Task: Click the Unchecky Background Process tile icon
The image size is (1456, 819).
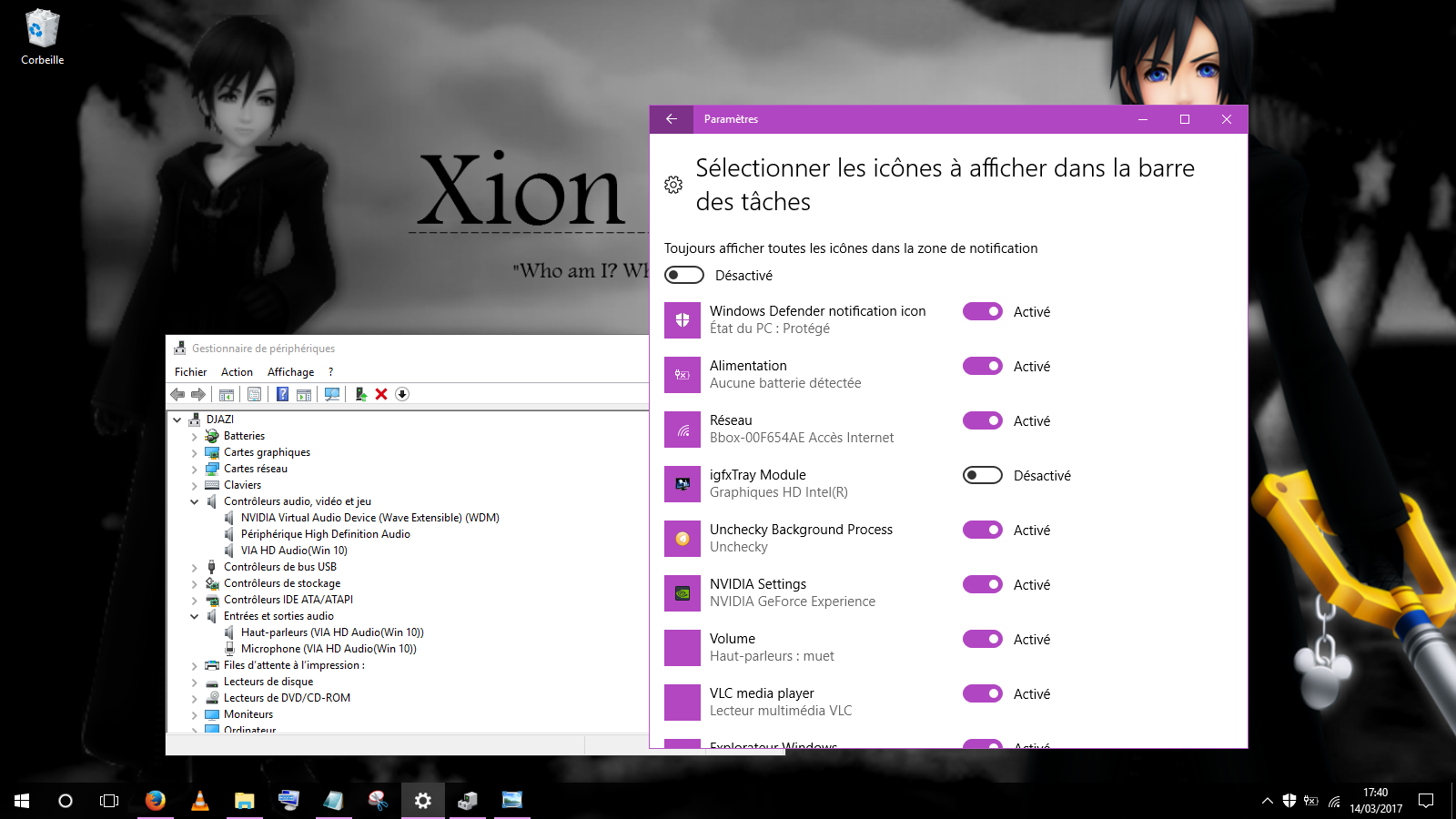Action: point(682,539)
